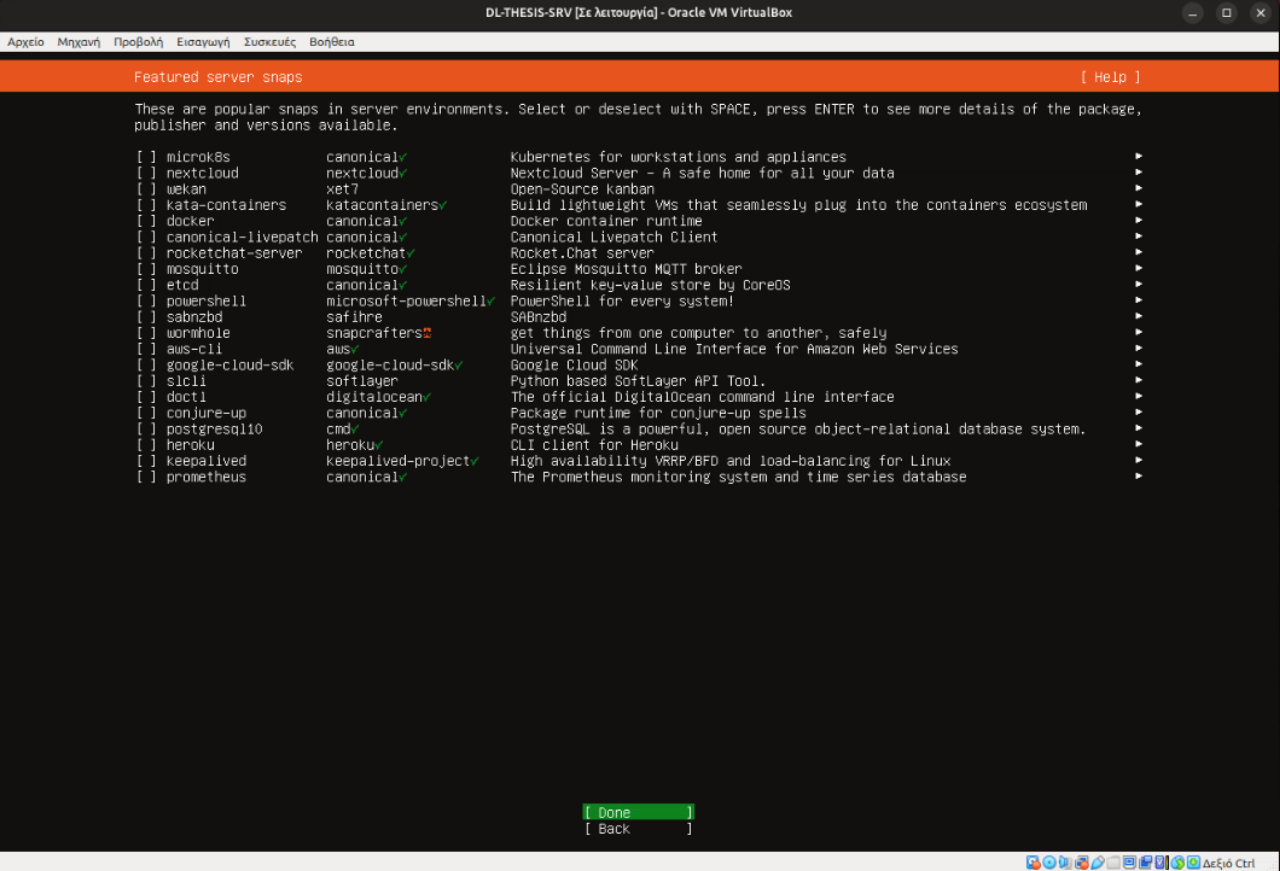The height and width of the screenshot is (871, 1280).
Task: Open the audio status icon
Action: click(1065, 862)
